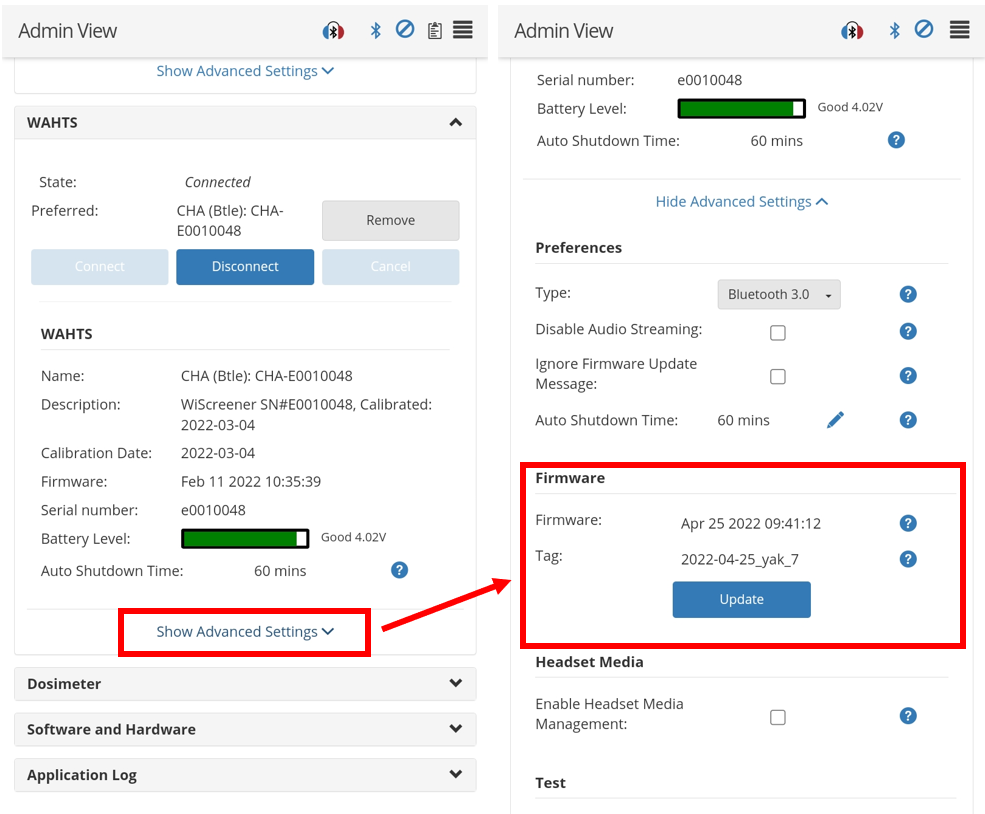
Task: Expand the Dosimeter section
Action: click(245, 684)
